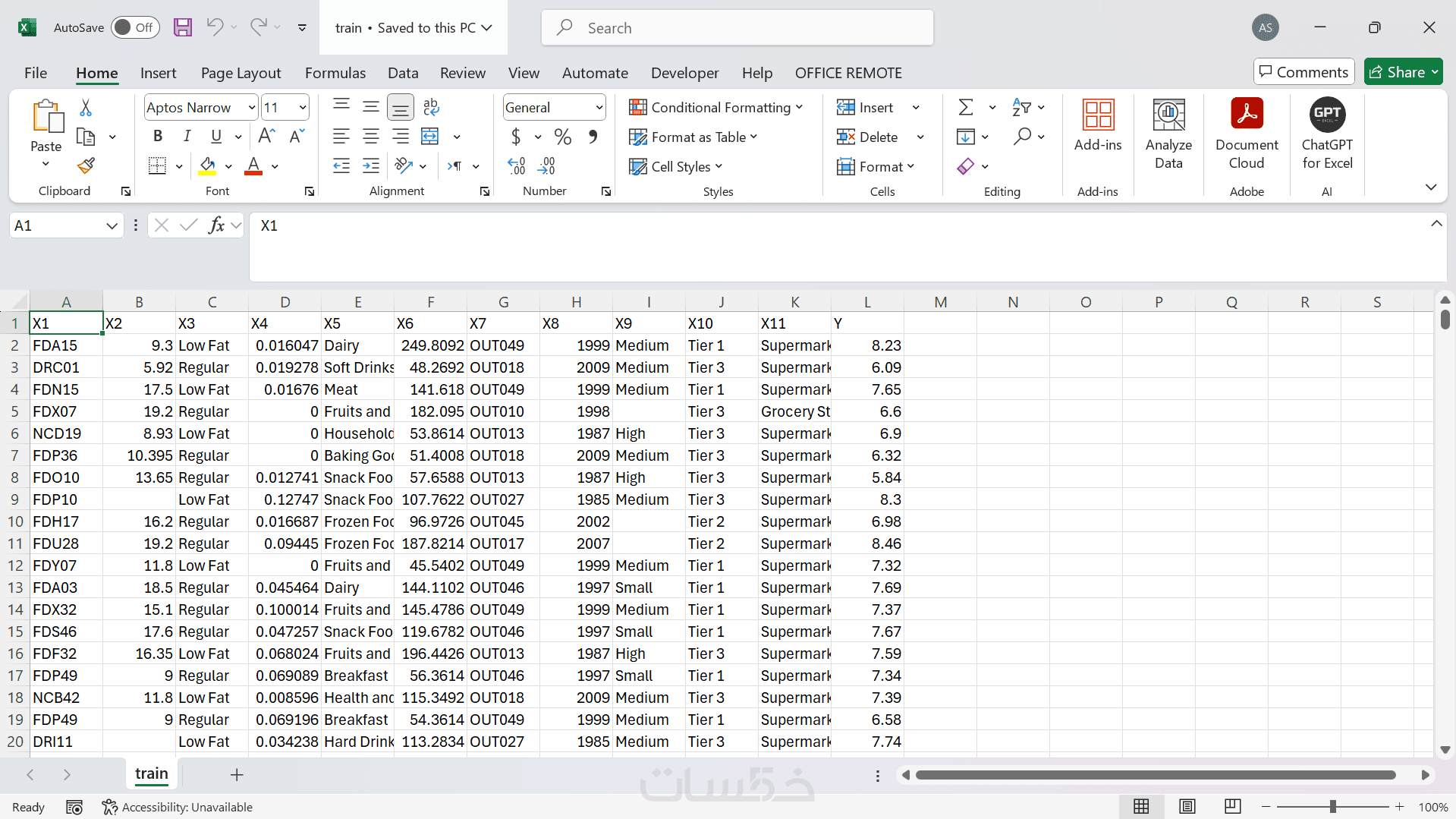
Task: Click Insert cells button
Action: (x=865, y=107)
